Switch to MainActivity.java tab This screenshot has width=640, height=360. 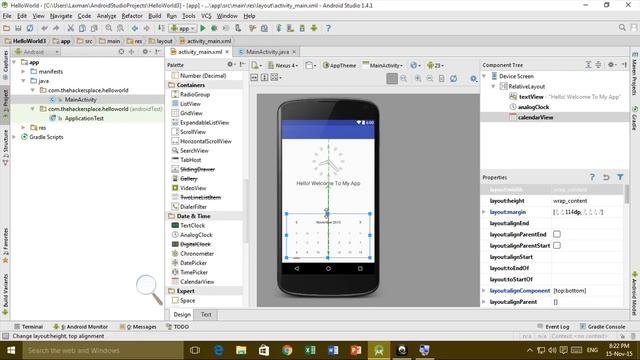267,52
